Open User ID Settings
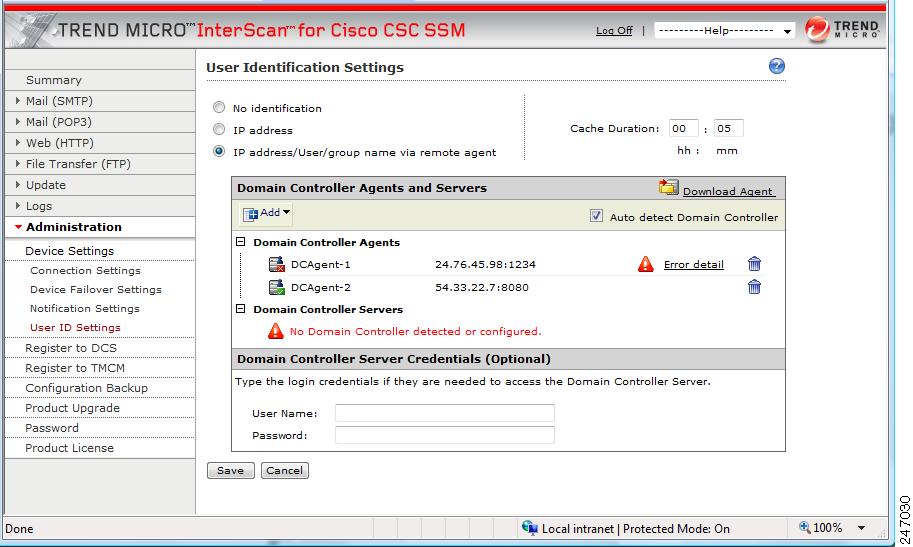The width and height of the screenshot is (913, 547). pyautogui.click(x=75, y=327)
